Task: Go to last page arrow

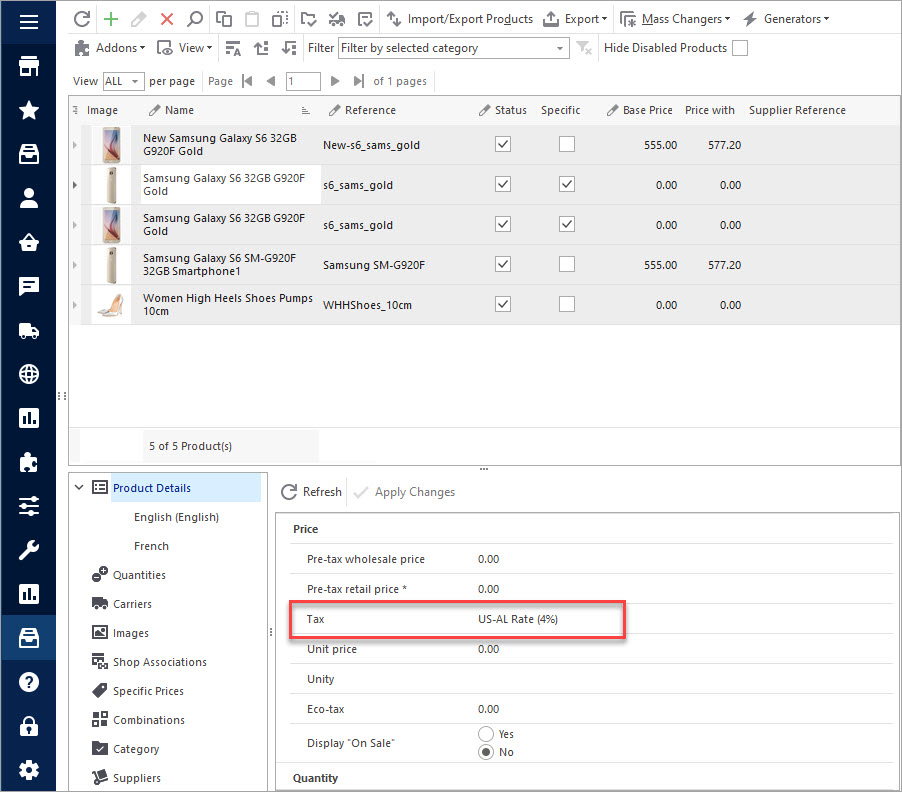Action: [358, 81]
